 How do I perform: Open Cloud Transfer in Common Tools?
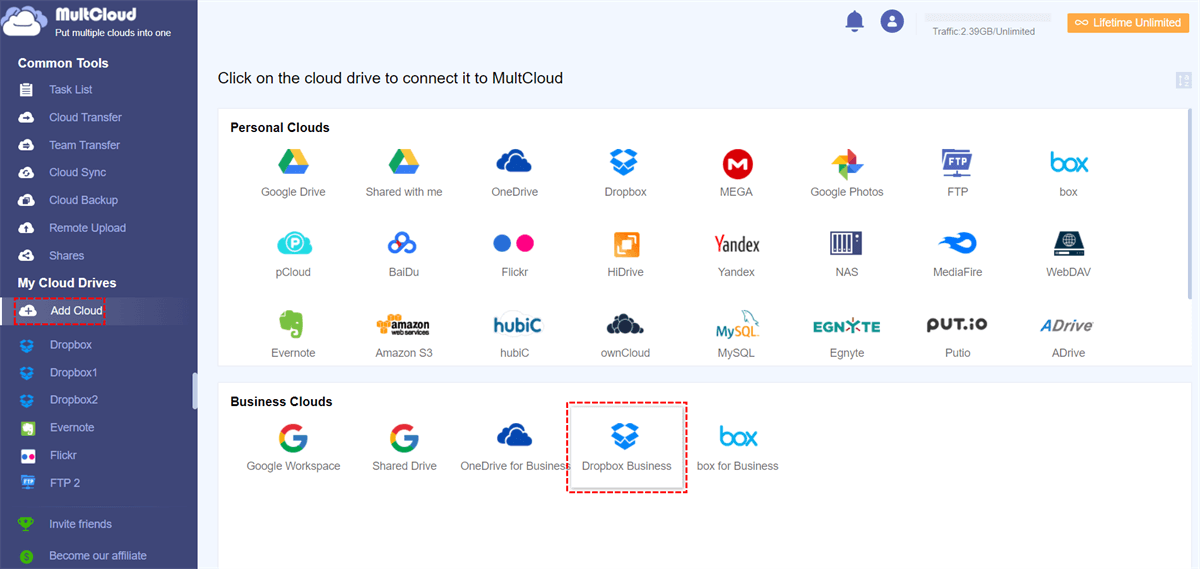85,117
